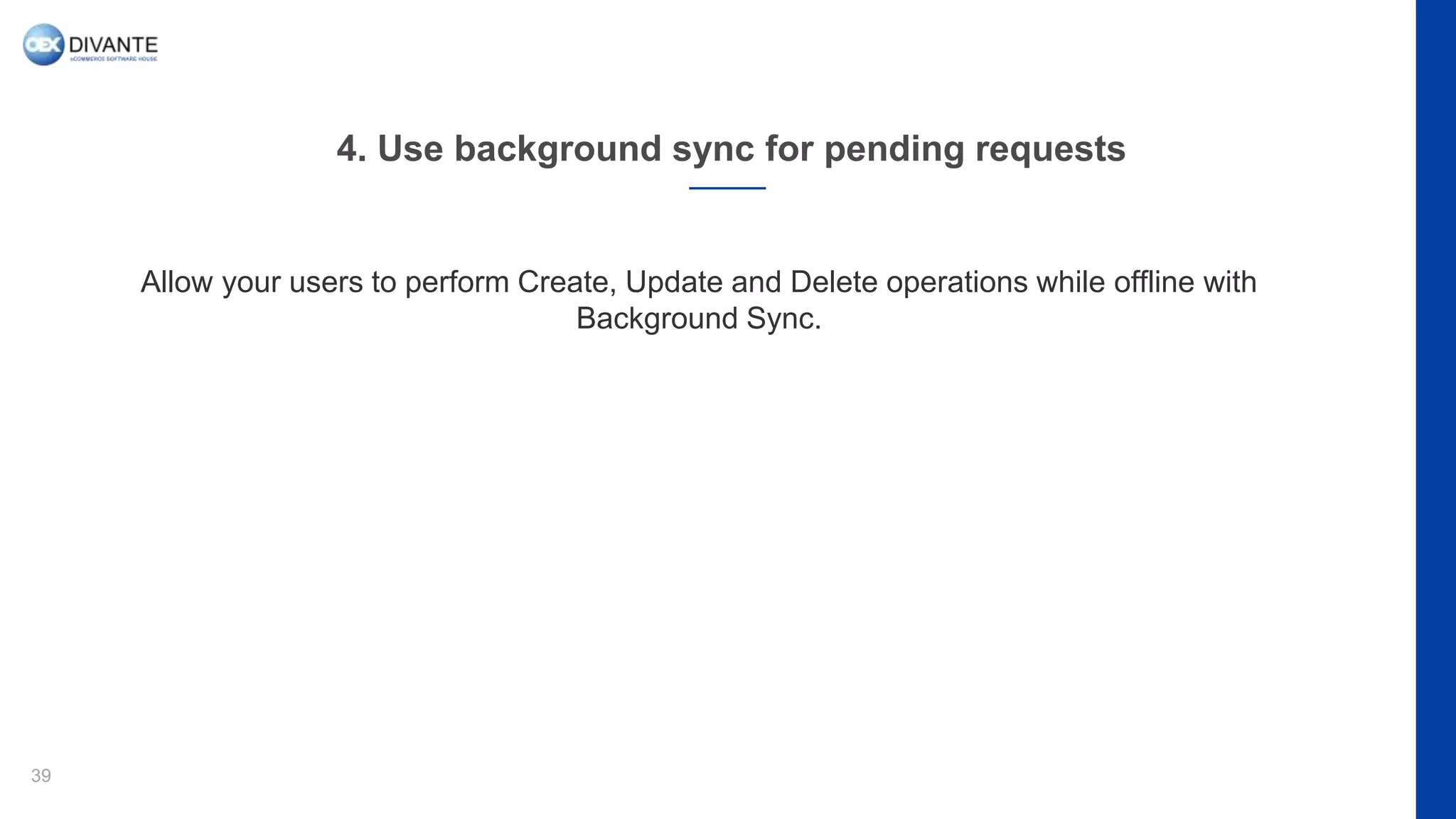Click the slide number 39

click(x=41, y=776)
